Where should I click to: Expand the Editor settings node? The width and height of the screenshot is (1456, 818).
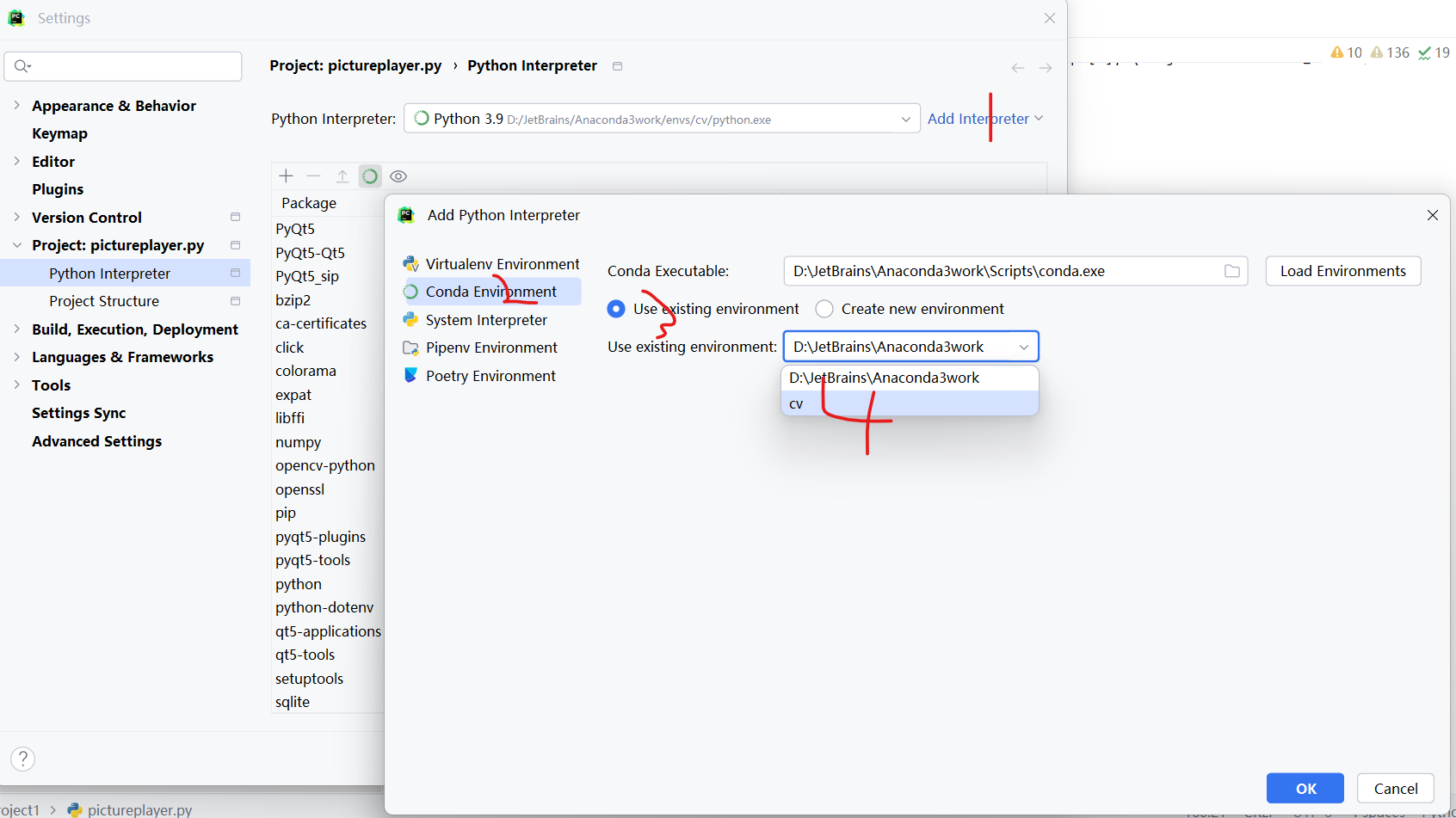[16, 161]
